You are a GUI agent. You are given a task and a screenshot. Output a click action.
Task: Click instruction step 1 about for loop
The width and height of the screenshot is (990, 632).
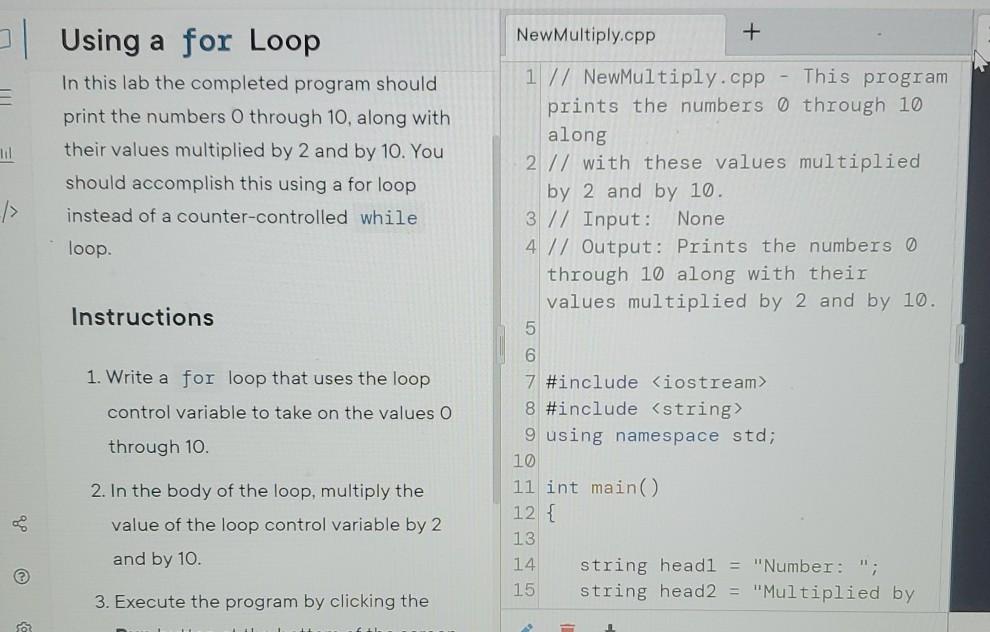tap(269, 412)
